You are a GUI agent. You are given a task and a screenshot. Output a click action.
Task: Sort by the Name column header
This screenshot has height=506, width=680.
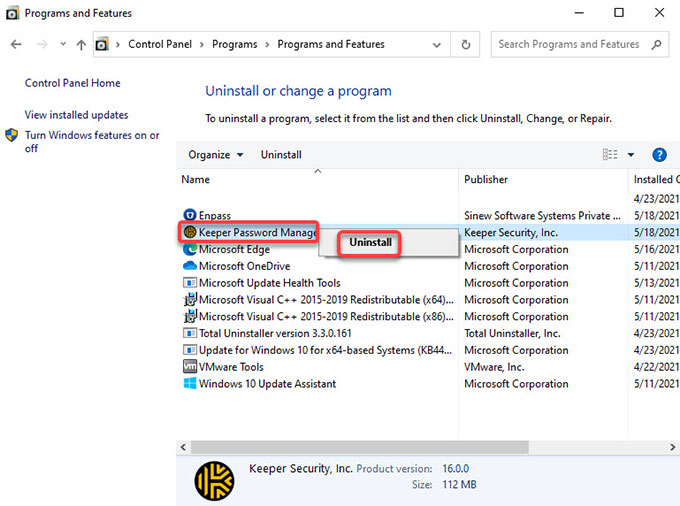pyautogui.click(x=195, y=180)
